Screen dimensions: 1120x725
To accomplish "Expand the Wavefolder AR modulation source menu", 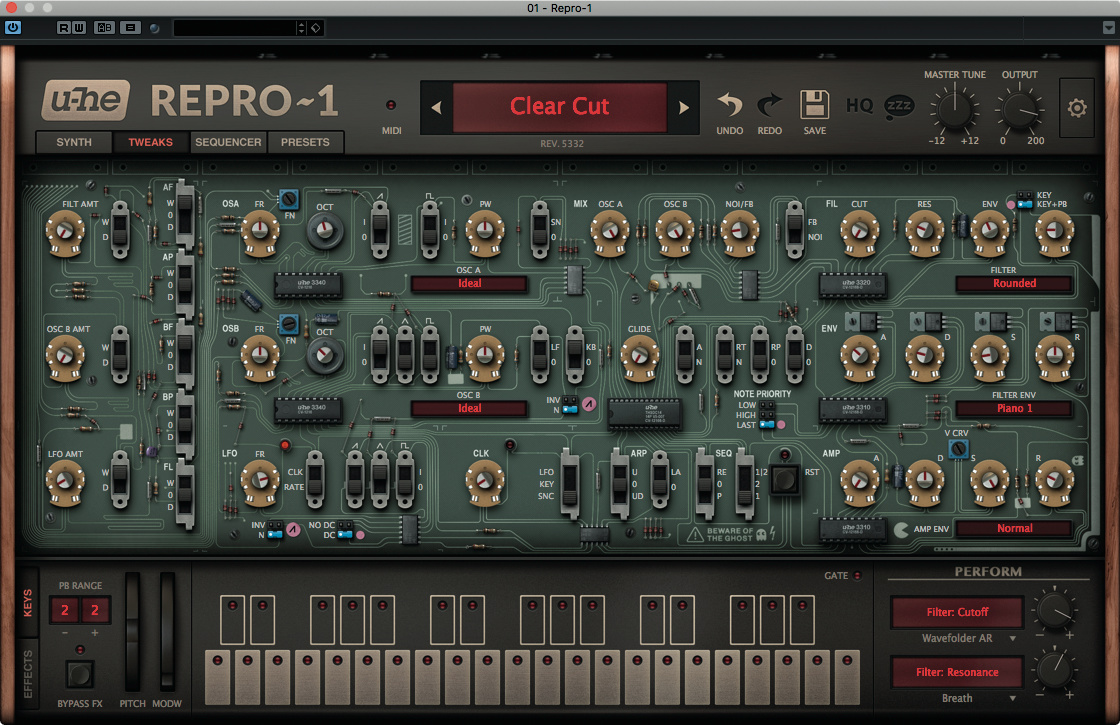I will [956, 638].
